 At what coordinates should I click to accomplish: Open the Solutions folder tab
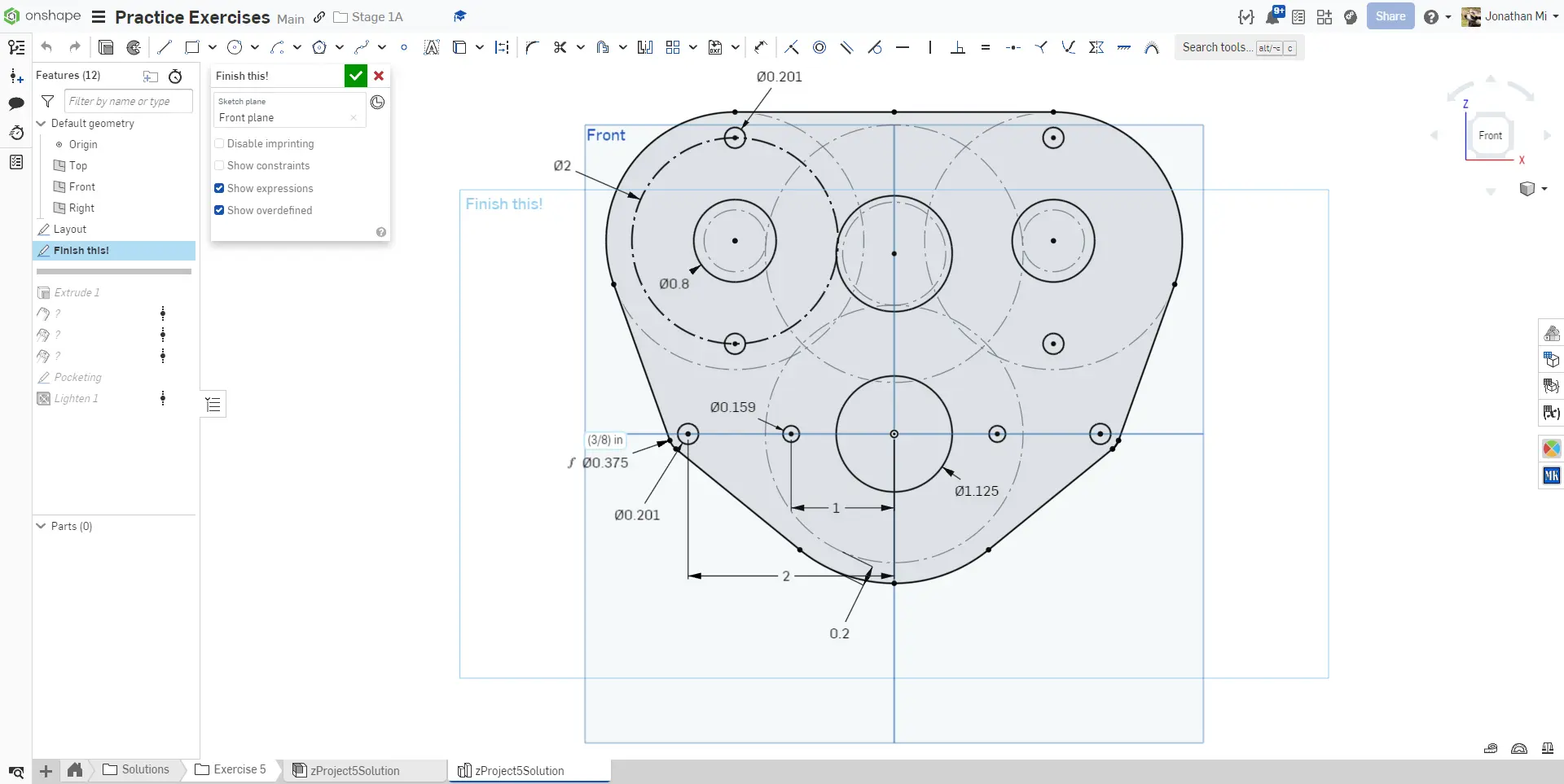(137, 769)
